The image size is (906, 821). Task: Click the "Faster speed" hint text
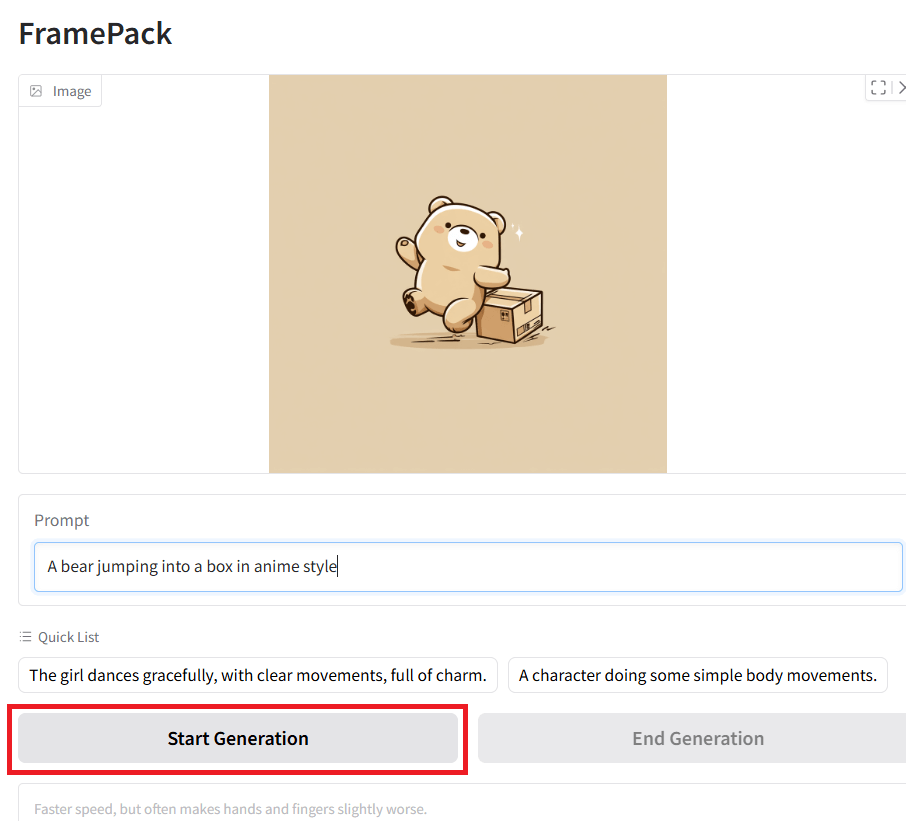(x=230, y=809)
